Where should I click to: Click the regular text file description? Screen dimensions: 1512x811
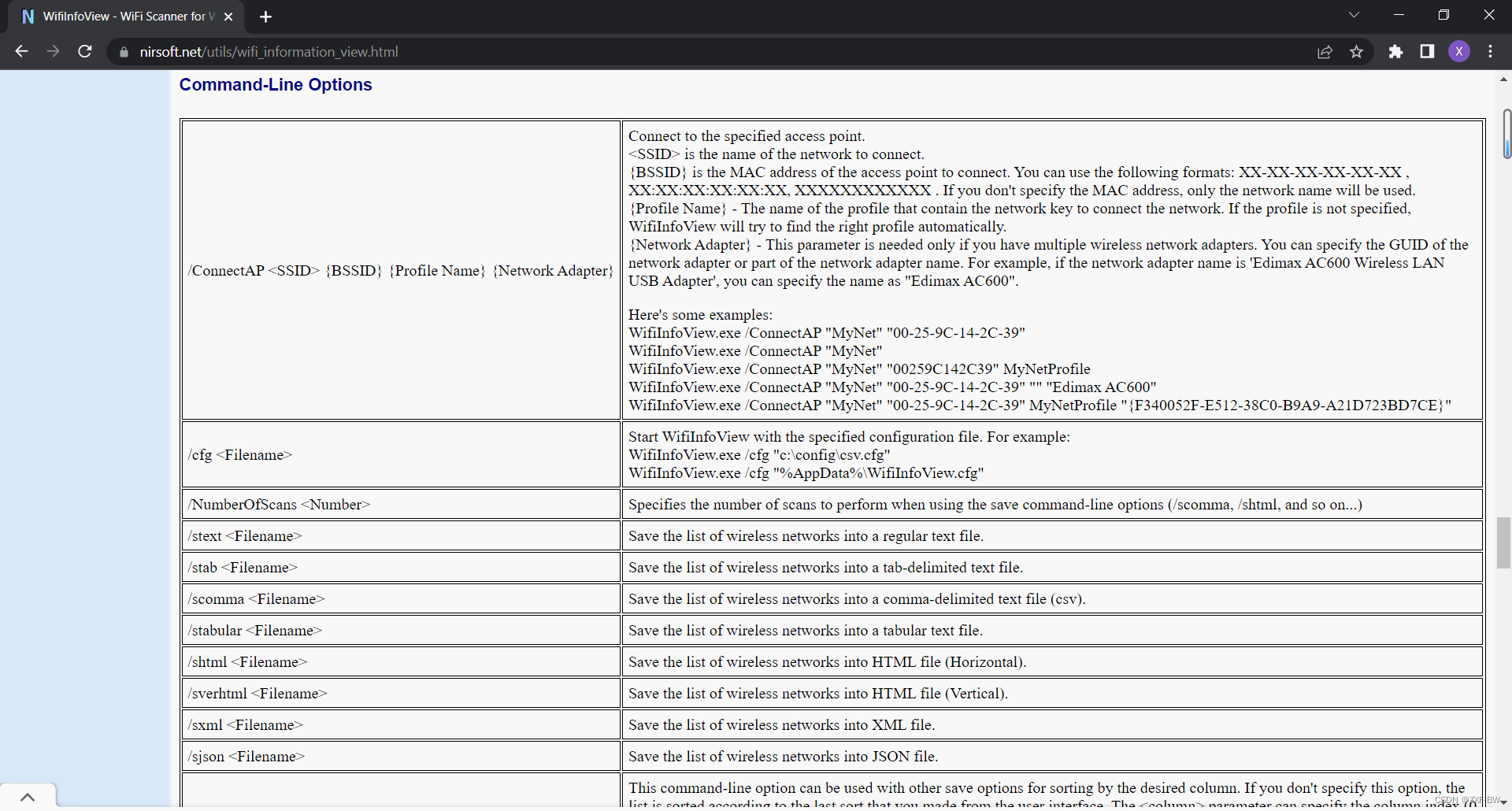point(806,535)
